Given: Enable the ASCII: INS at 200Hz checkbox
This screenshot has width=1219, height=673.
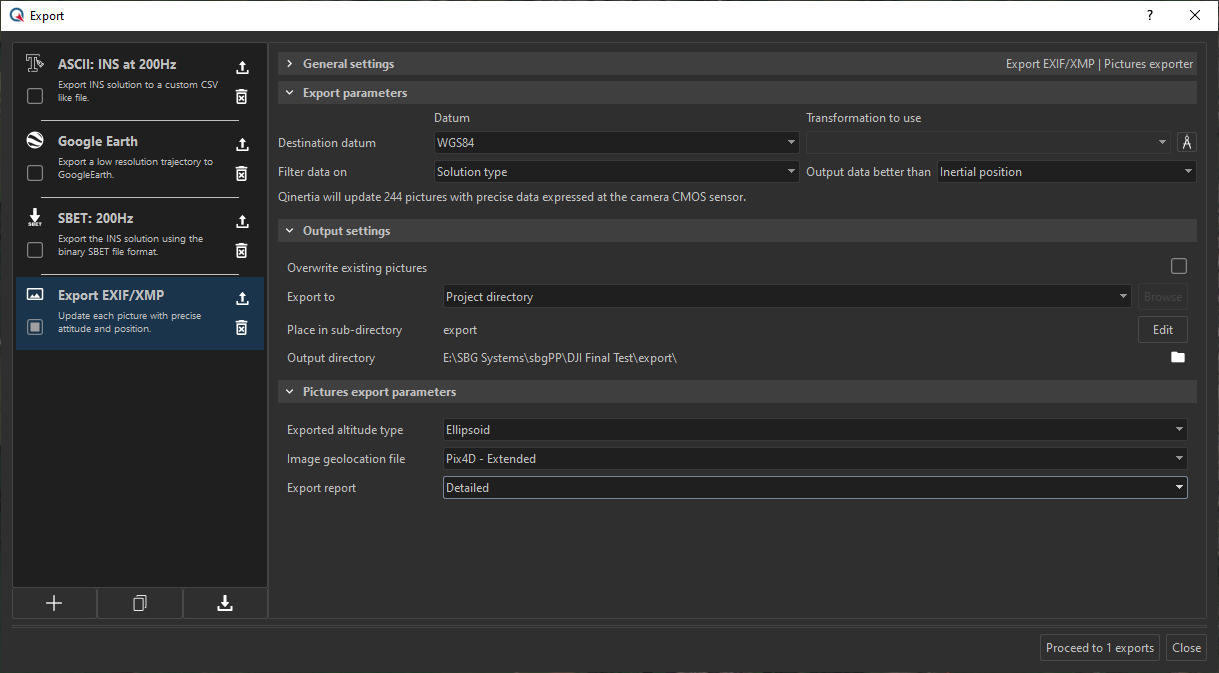Looking at the screenshot, I should point(35,96).
